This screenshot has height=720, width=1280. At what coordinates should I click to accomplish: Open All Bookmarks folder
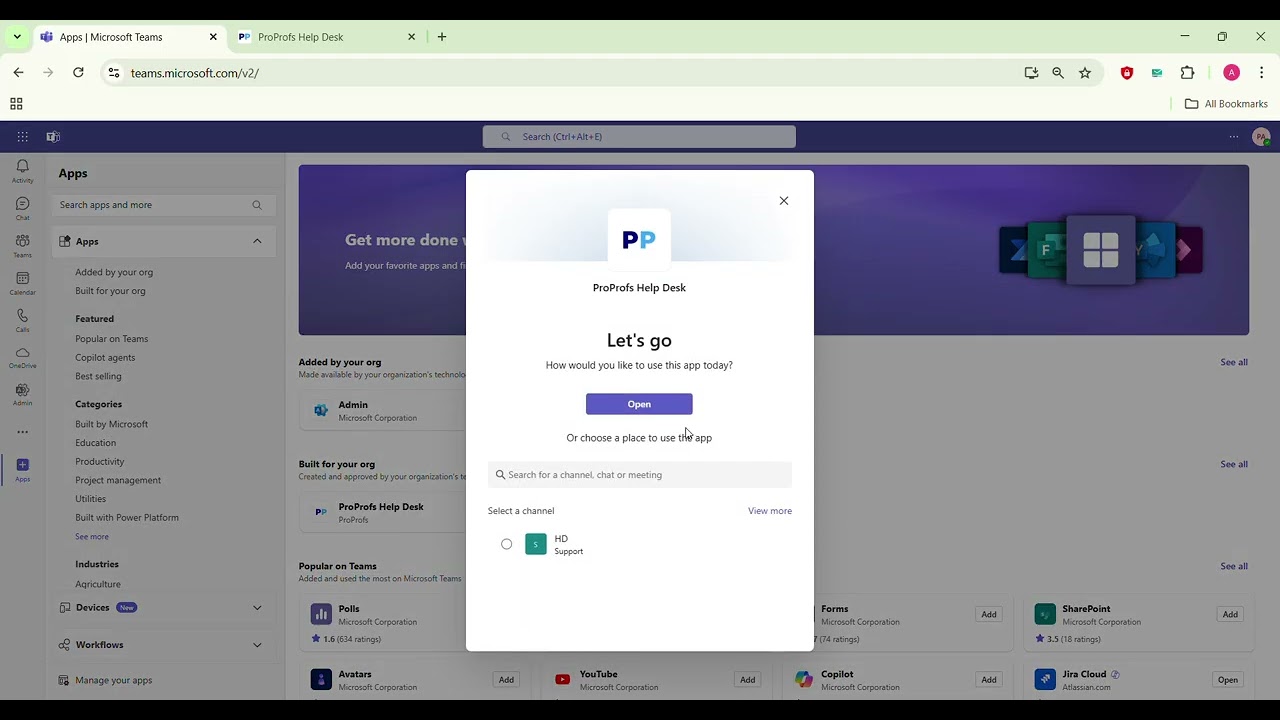click(x=1226, y=104)
